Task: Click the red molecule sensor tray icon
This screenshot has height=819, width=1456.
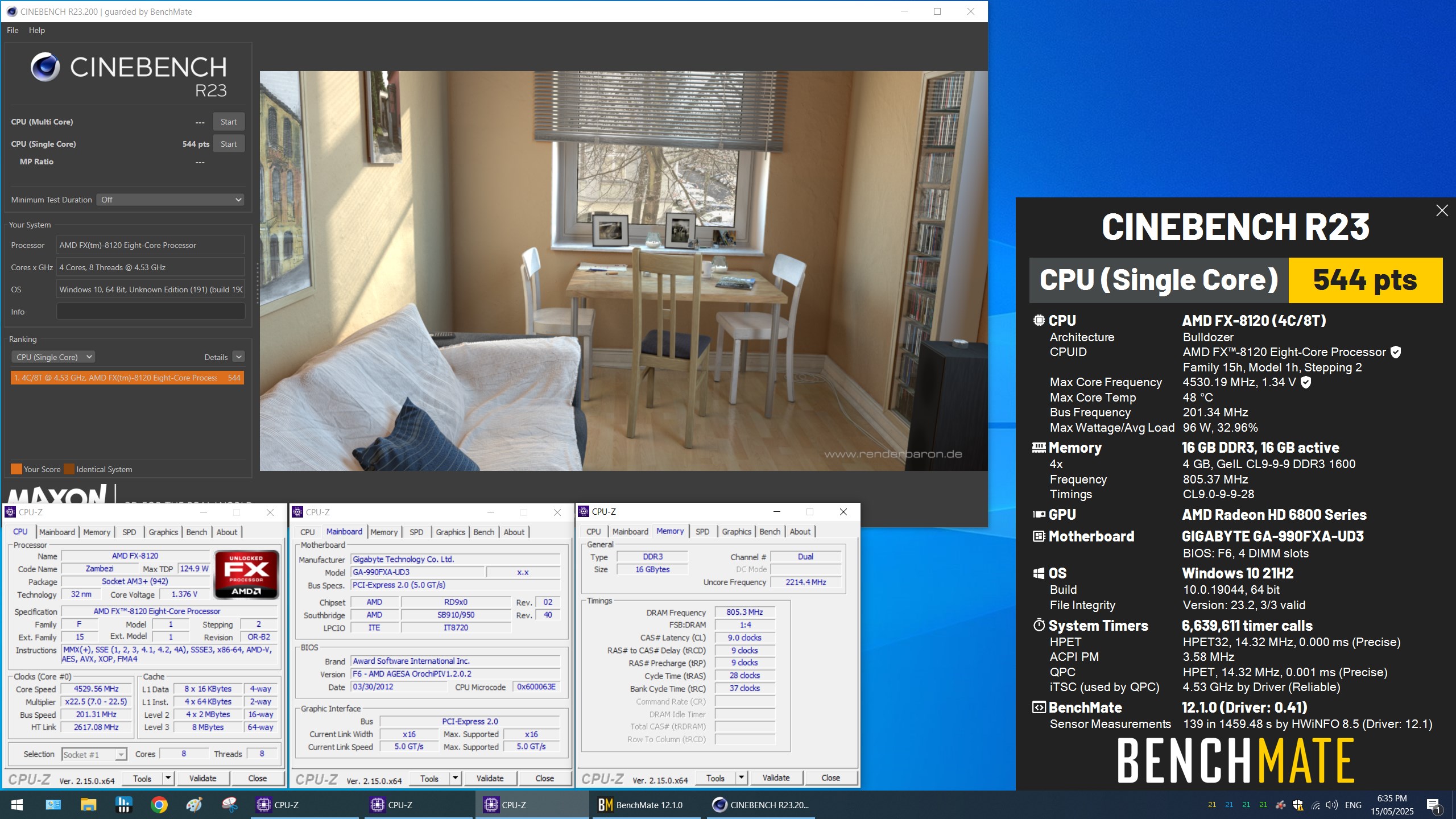Action: coord(1280,805)
